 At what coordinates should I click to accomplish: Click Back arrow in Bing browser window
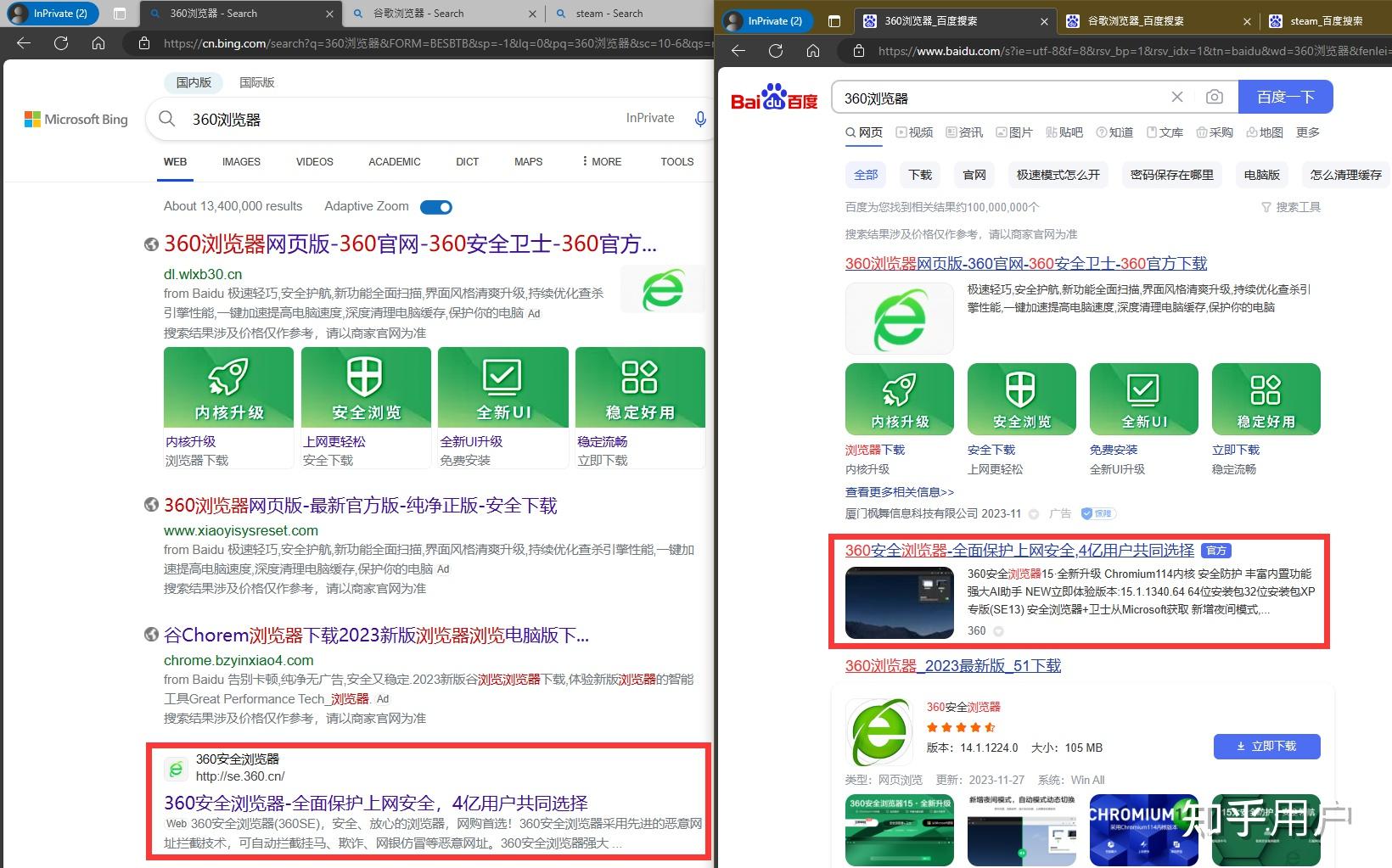point(24,42)
